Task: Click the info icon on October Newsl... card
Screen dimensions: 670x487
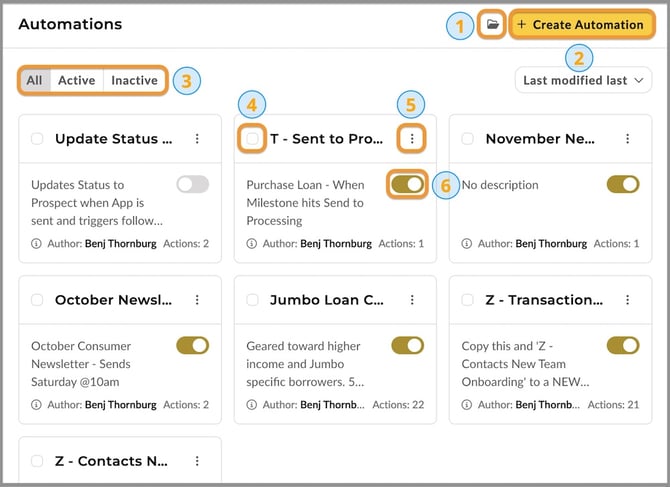Action: pyautogui.click(x=36, y=405)
